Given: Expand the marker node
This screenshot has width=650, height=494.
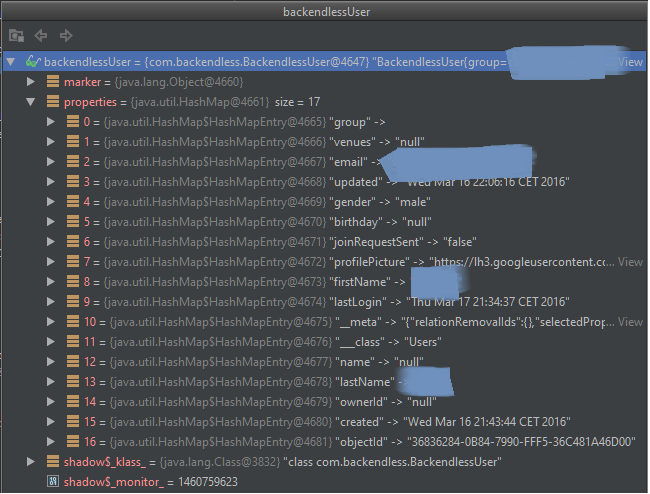Looking at the screenshot, I should click(31, 82).
